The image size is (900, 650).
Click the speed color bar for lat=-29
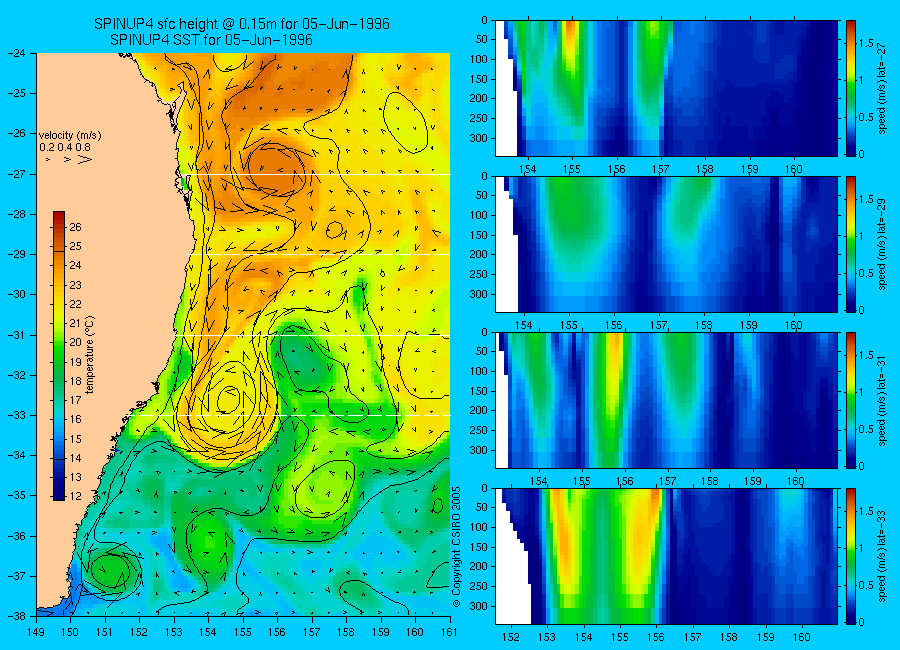pos(851,244)
